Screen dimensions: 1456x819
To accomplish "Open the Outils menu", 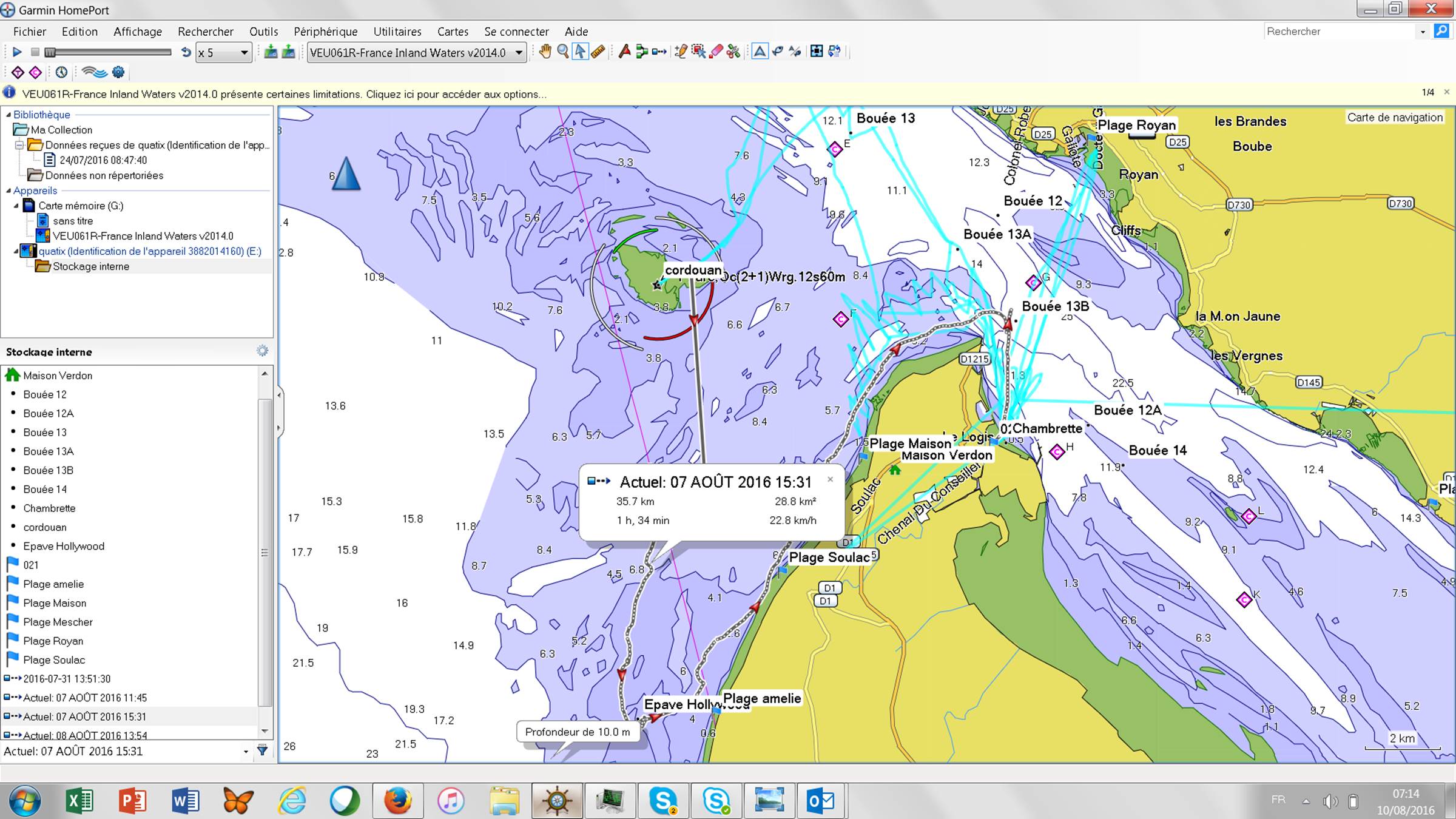I will (x=264, y=32).
